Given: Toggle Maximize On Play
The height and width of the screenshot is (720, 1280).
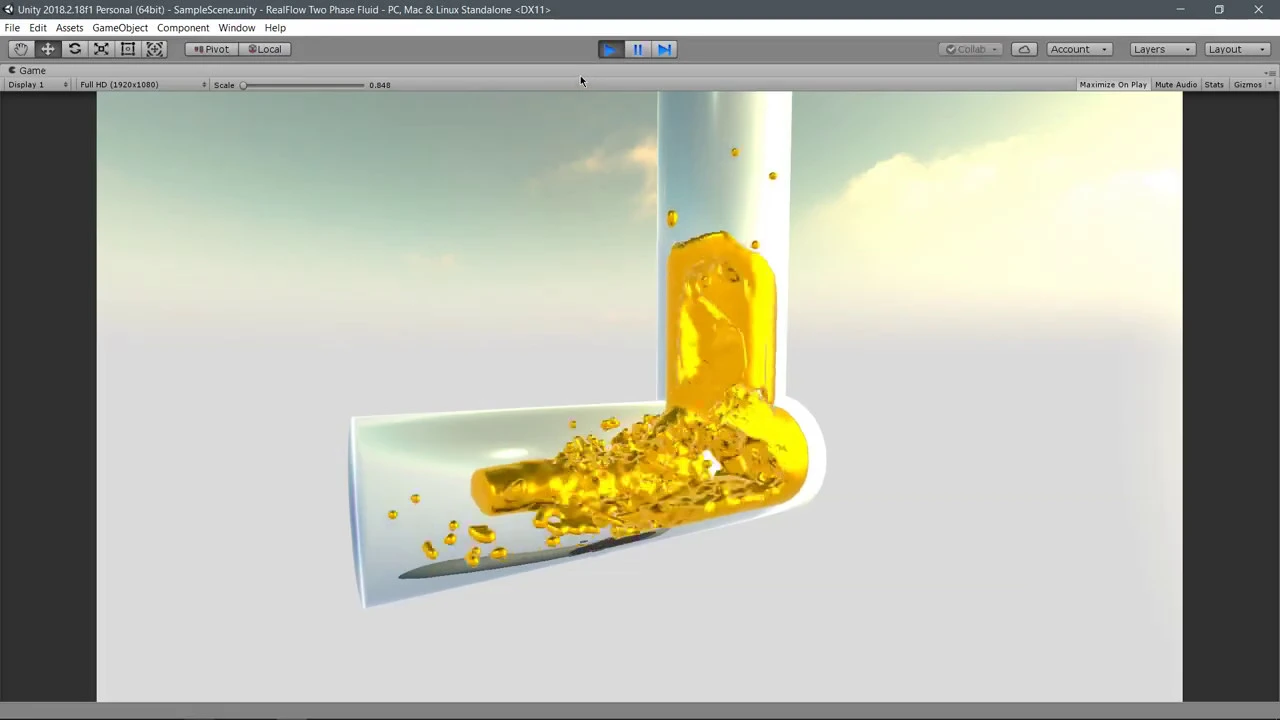Looking at the screenshot, I should pos(1113,85).
